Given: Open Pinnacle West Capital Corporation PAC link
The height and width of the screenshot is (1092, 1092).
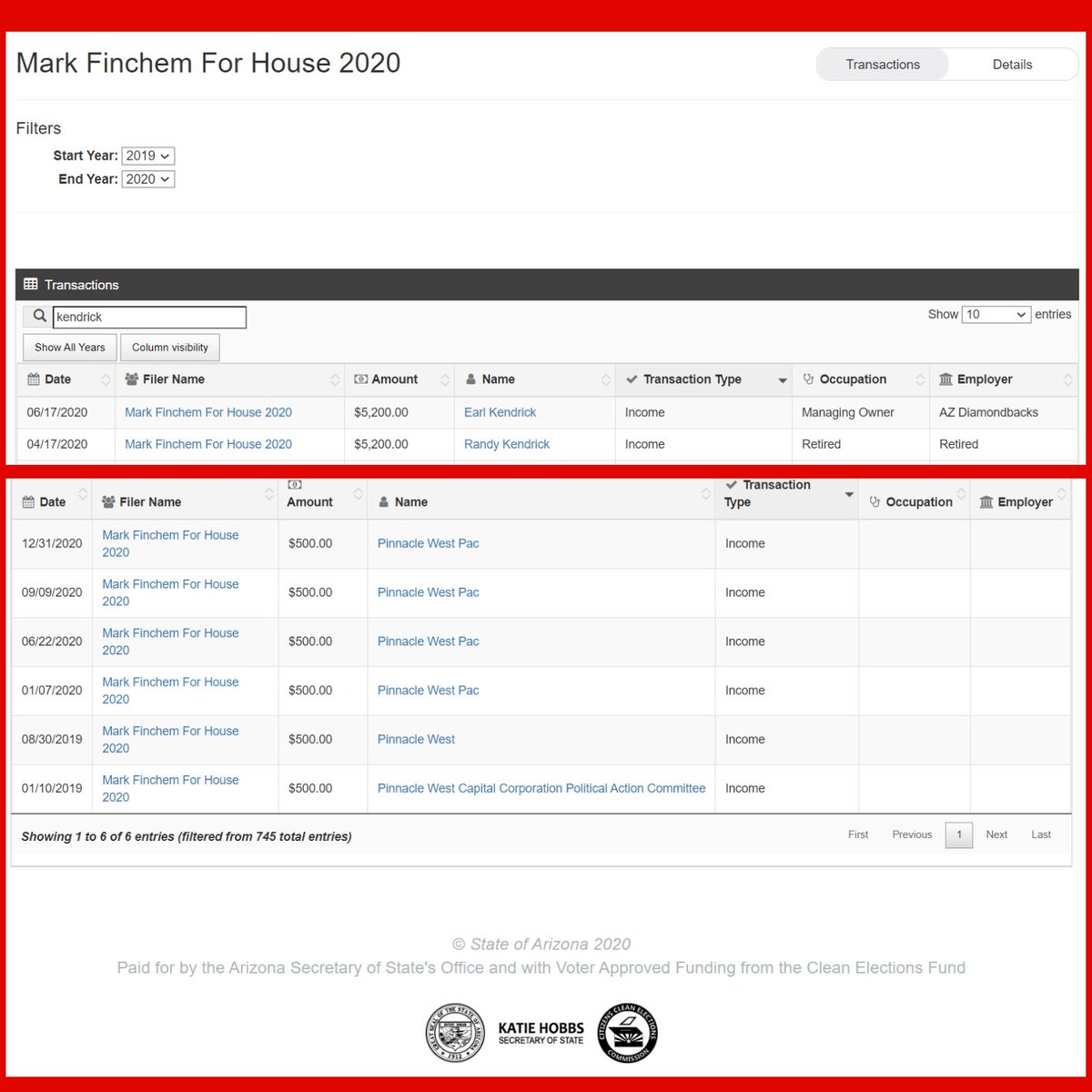Looking at the screenshot, I should [x=541, y=789].
